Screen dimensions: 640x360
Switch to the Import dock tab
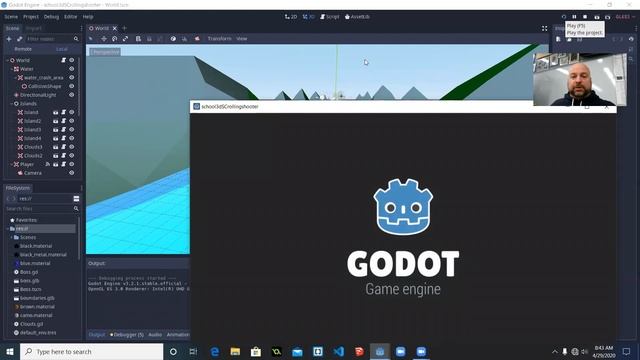click(x=33, y=28)
